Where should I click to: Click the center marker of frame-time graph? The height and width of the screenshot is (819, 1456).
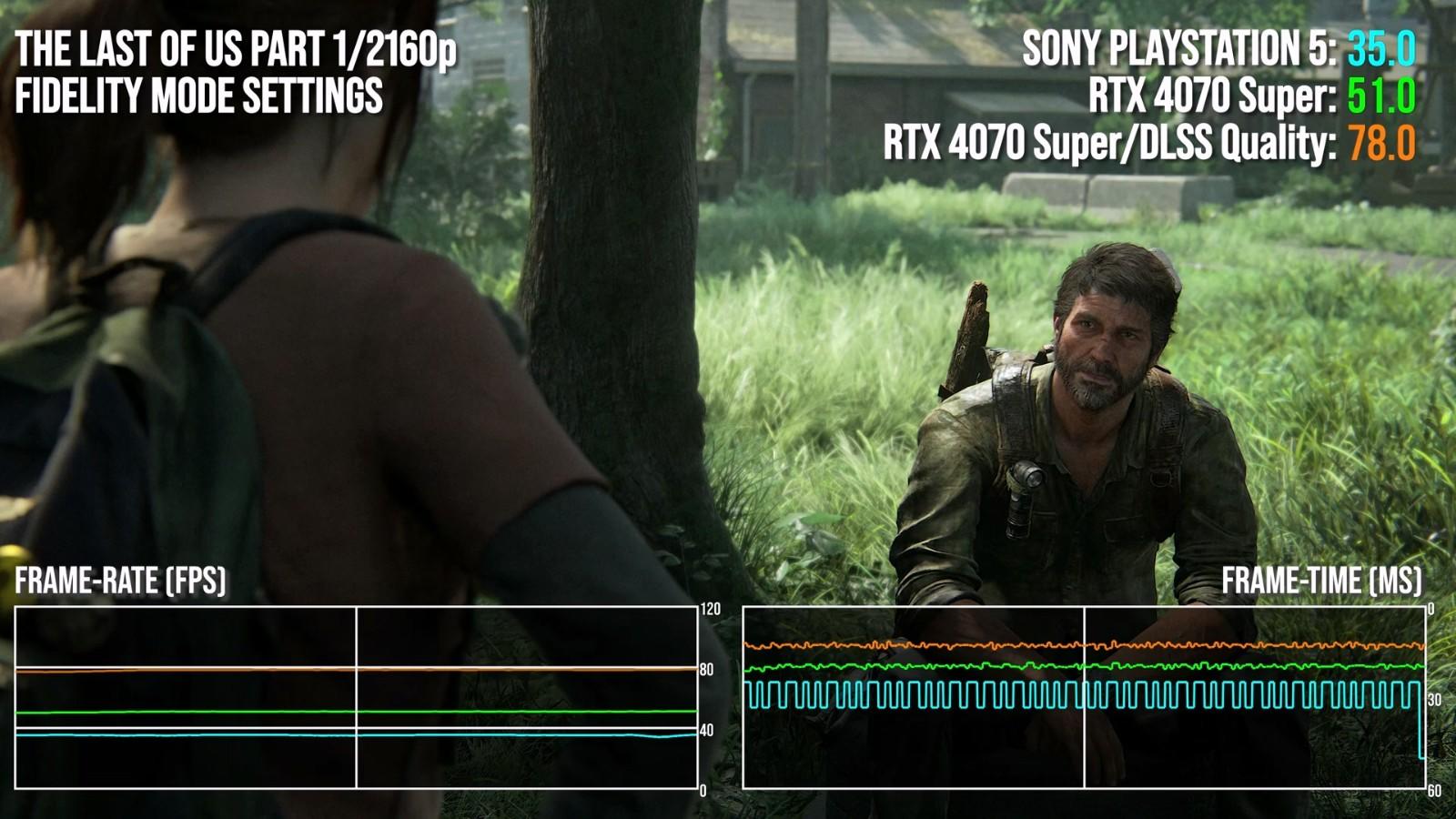tap(1084, 697)
